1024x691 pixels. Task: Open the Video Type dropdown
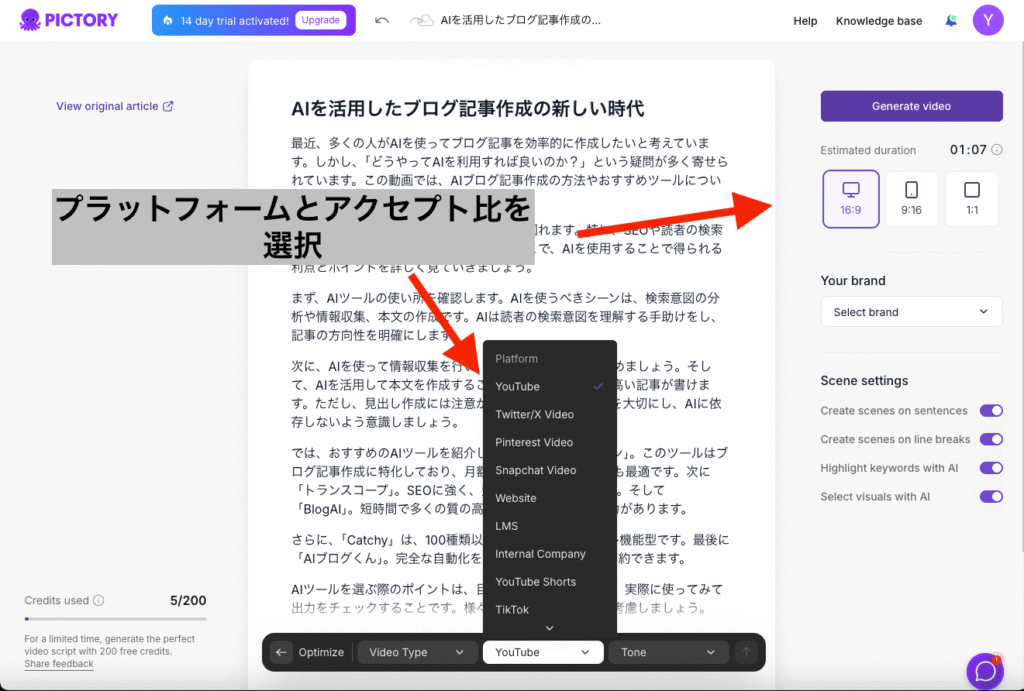point(415,652)
